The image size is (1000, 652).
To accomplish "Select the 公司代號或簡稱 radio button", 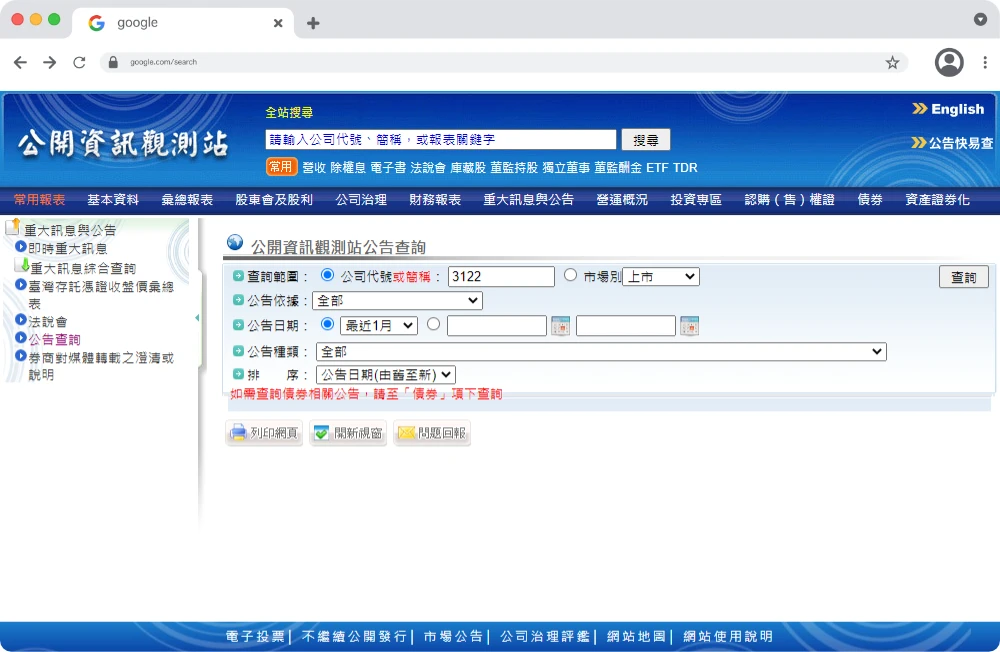I will 327,275.
